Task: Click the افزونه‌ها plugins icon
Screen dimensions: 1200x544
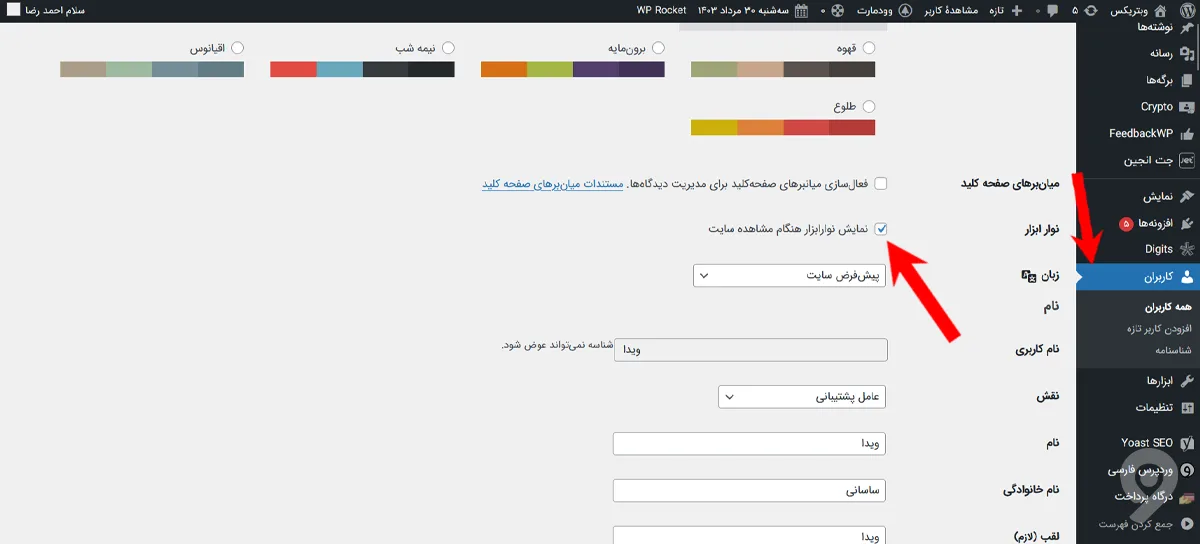Action: [x=1186, y=223]
